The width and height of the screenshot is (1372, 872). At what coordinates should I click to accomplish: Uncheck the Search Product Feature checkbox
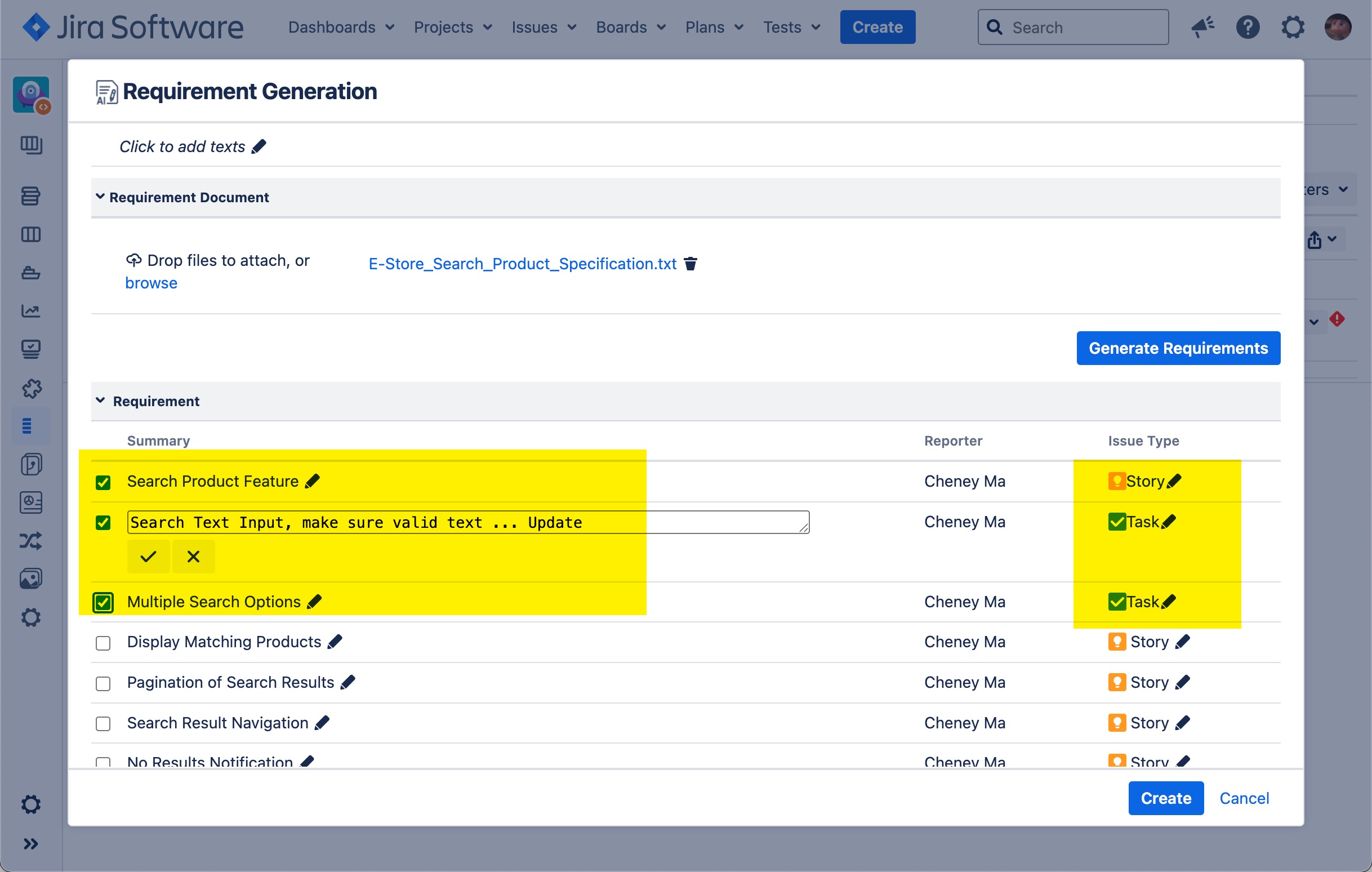[x=103, y=482]
